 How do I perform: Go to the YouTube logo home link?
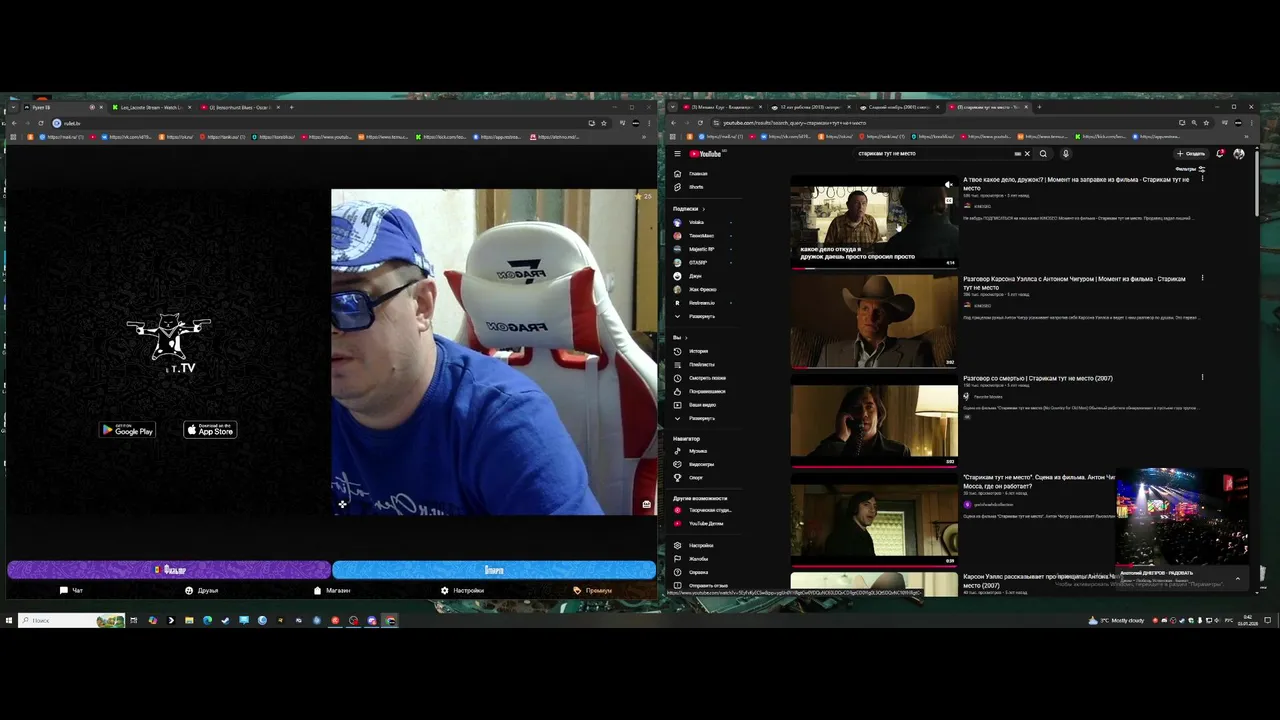coord(706,154)
